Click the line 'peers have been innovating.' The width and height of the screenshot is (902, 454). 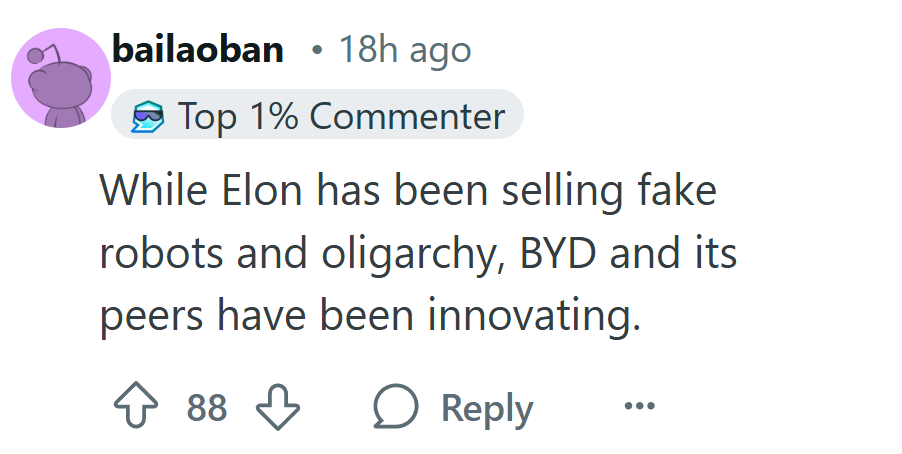coord(370,316)
